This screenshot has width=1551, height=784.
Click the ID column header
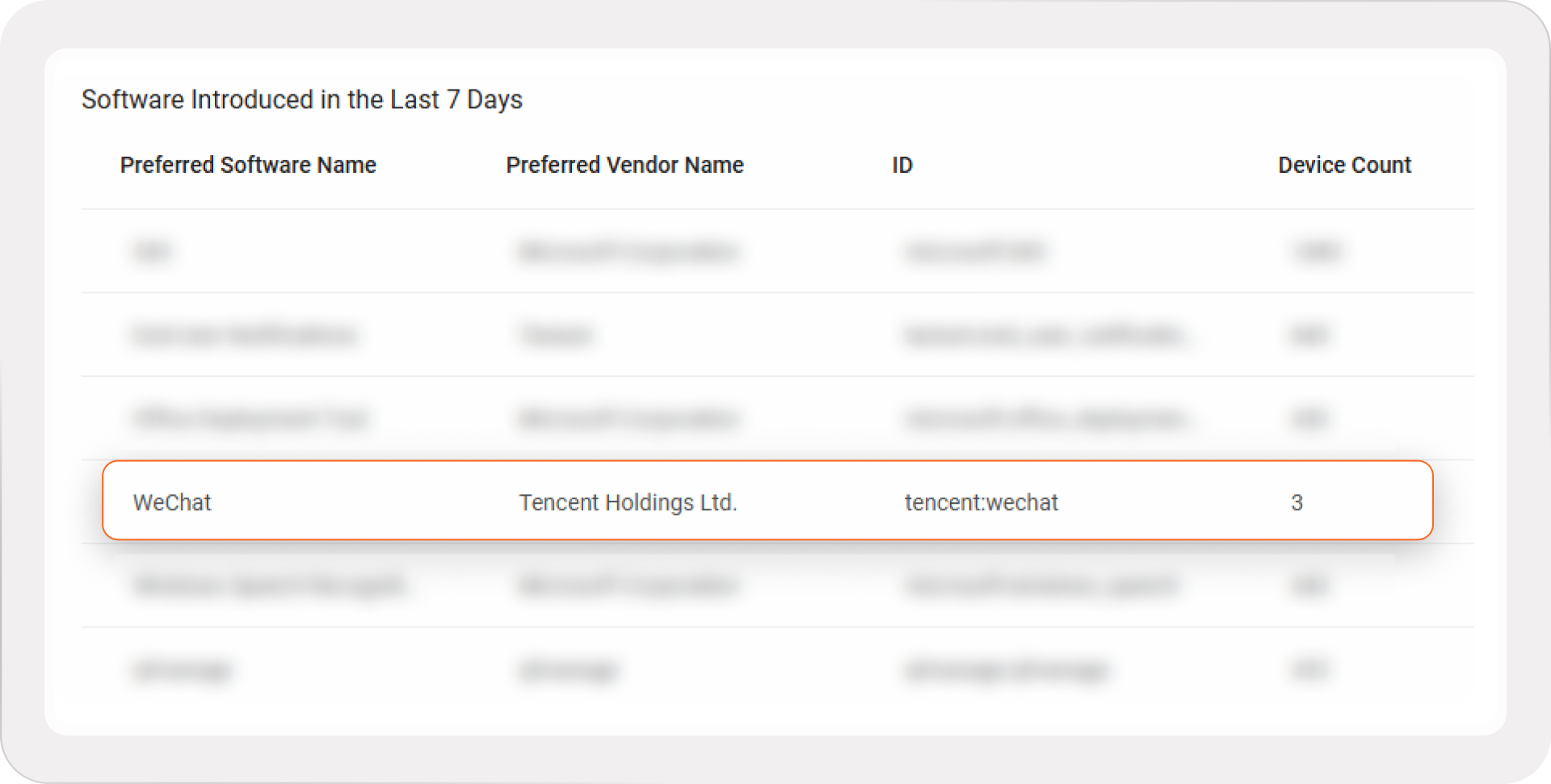pyautogui.click(x=902, y=165)
